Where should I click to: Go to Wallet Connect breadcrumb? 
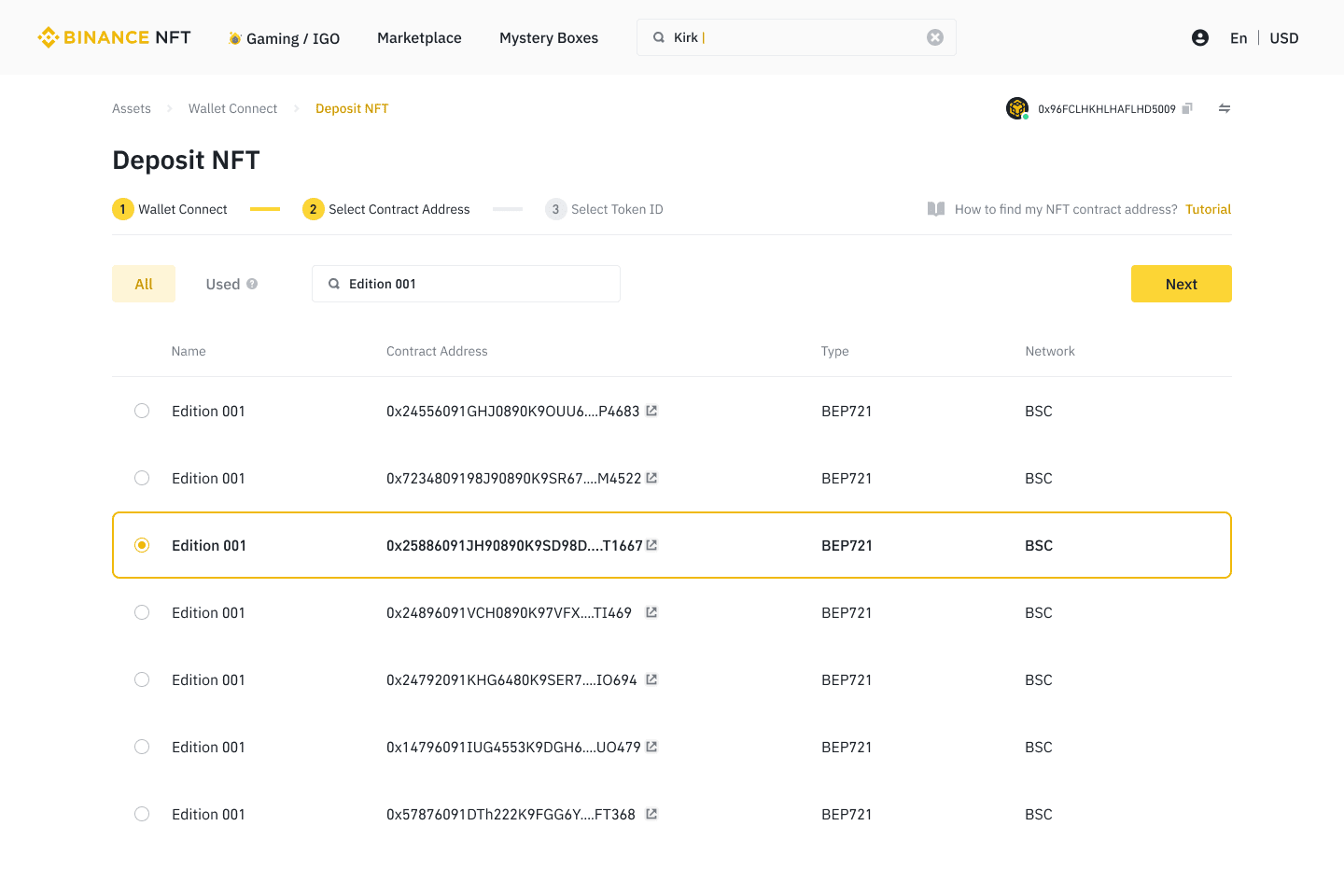(233, 108)
